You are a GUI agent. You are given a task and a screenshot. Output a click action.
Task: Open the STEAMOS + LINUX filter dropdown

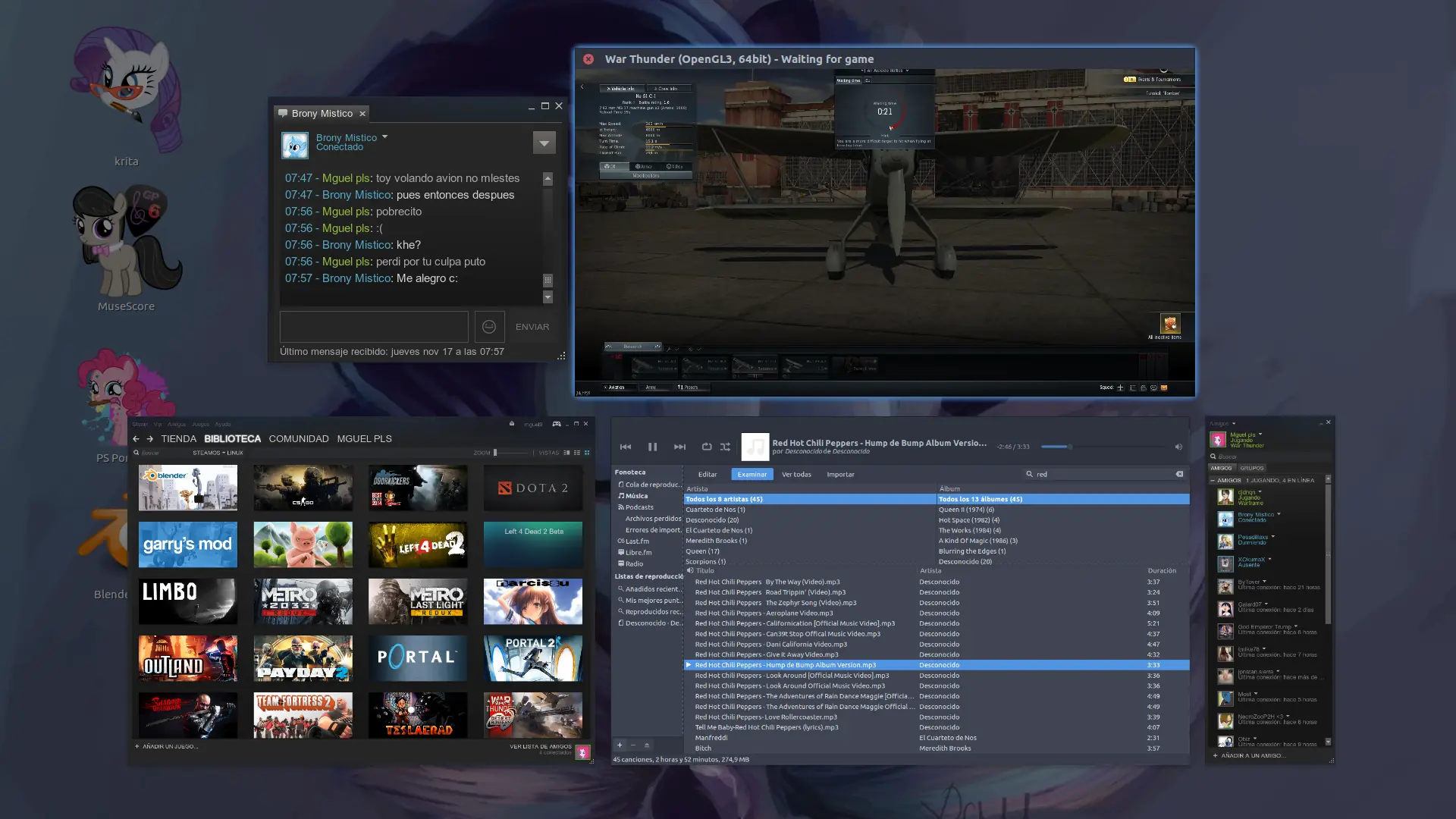(218, 453)
